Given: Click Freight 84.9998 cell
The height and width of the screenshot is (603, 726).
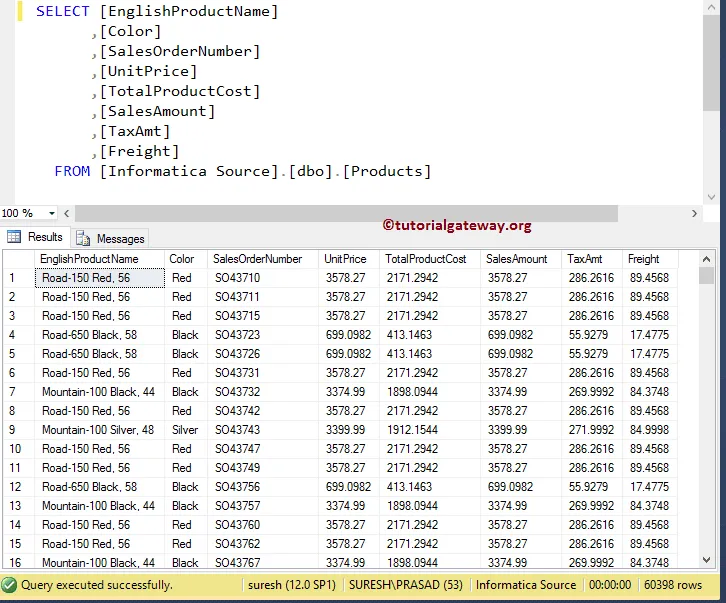Looking at the screenshot, I should pos(650,430).
